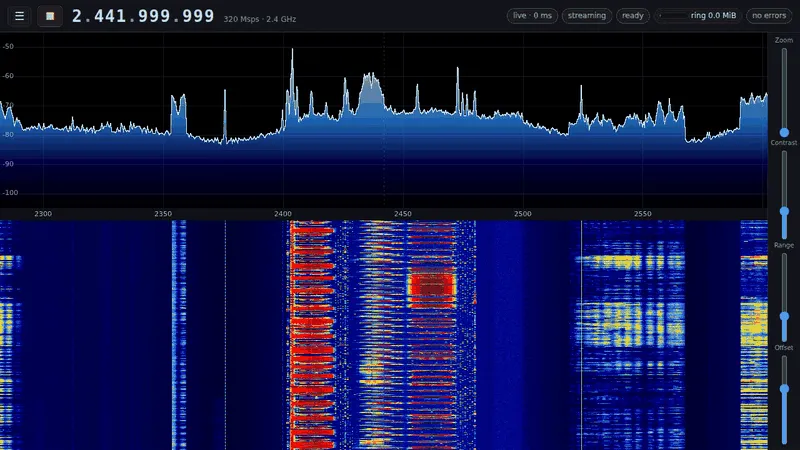Click the -50 dB axis label
This screenshot has width=800, height=450.
pos(8,46)
